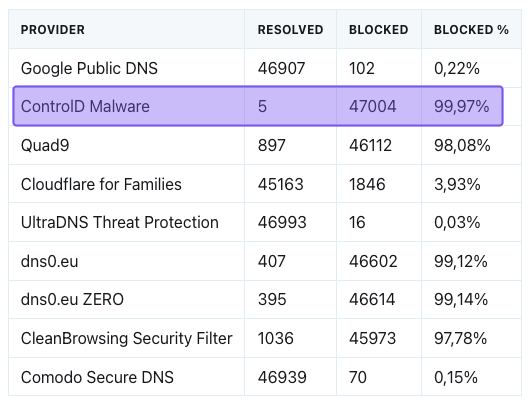
Task: Click blocked value 46112
Action: (x=370, y=146)
